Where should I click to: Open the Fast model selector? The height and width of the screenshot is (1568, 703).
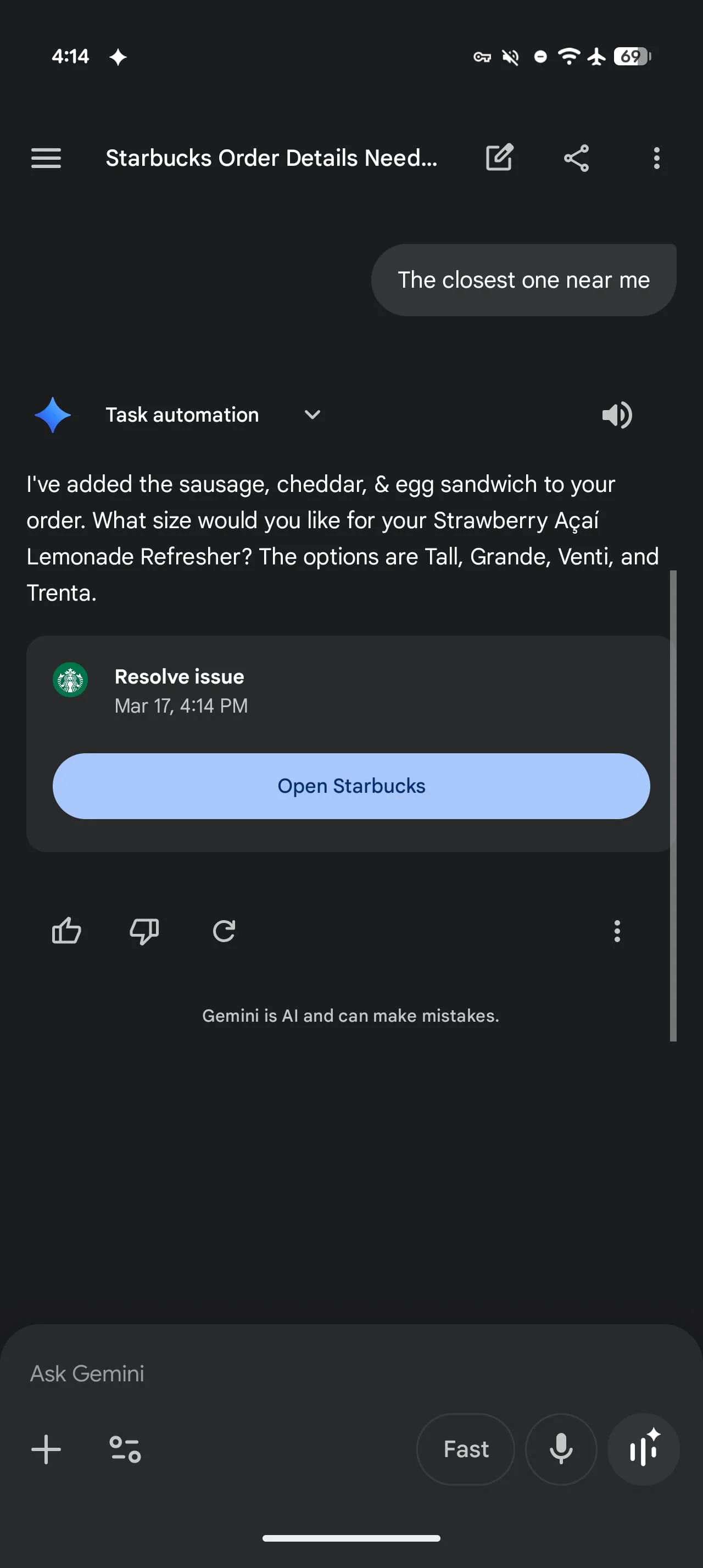466,1449
